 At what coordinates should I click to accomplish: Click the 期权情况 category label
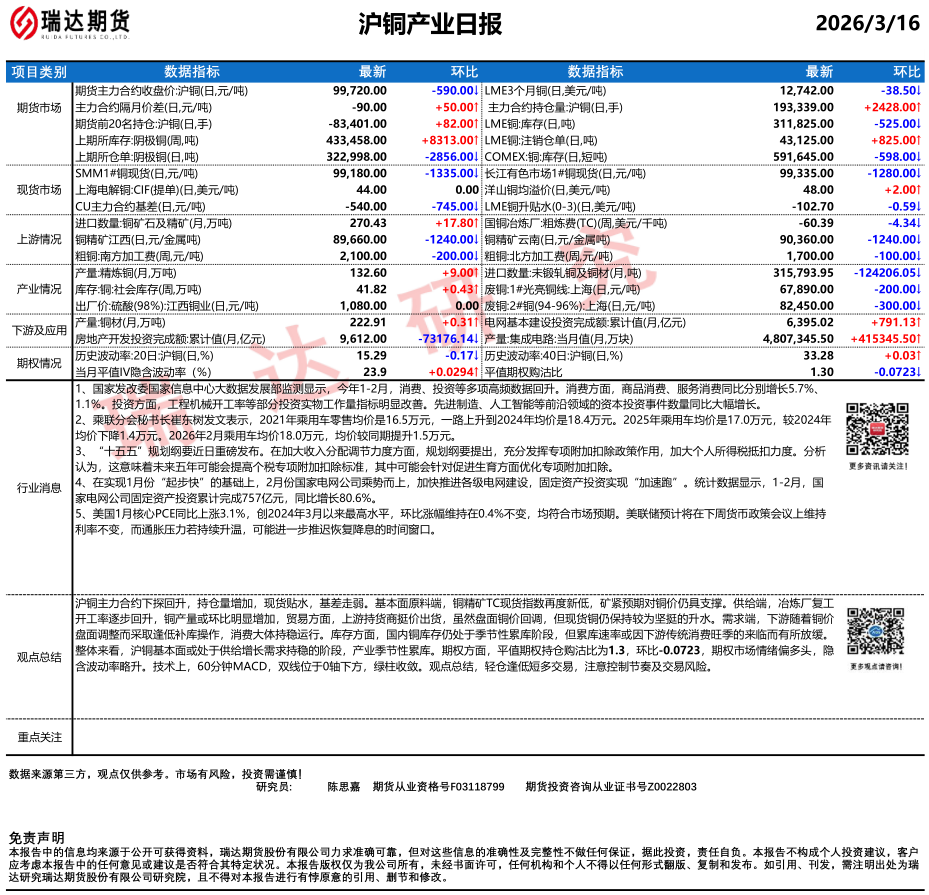pos(39,363)
